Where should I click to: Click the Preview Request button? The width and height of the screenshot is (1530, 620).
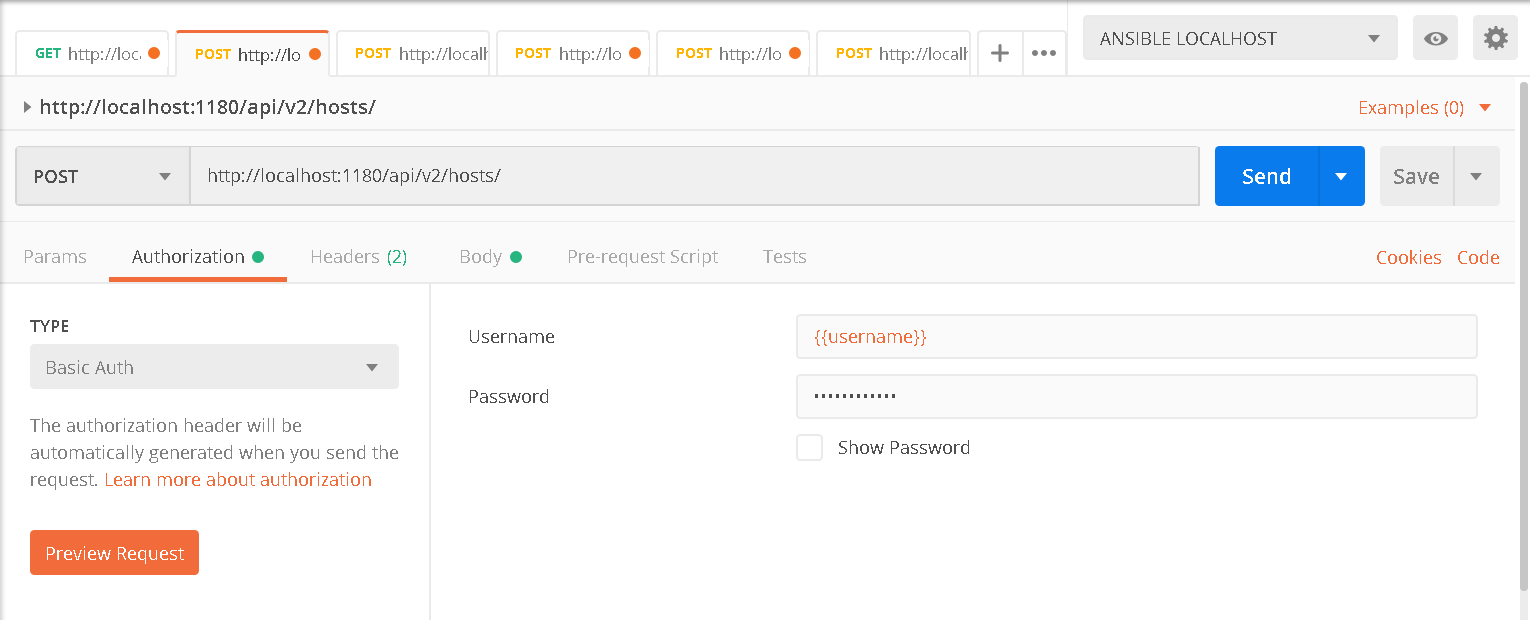pyautogui.click(x=114, y=553)
